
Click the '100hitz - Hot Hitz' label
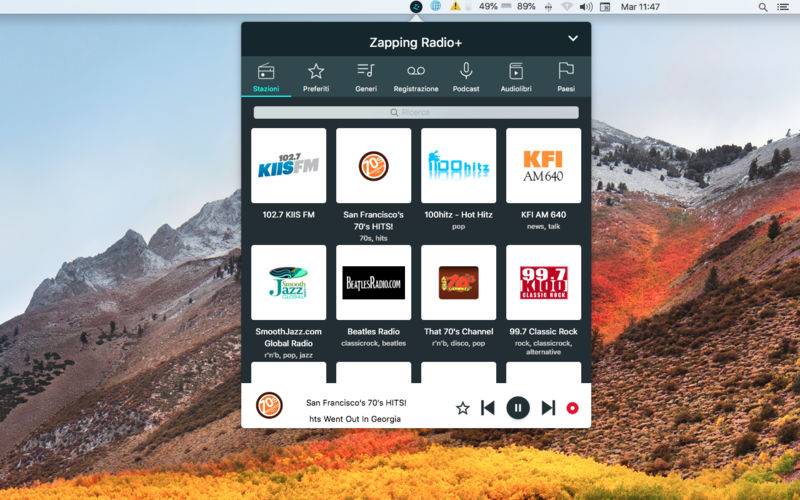458,215
